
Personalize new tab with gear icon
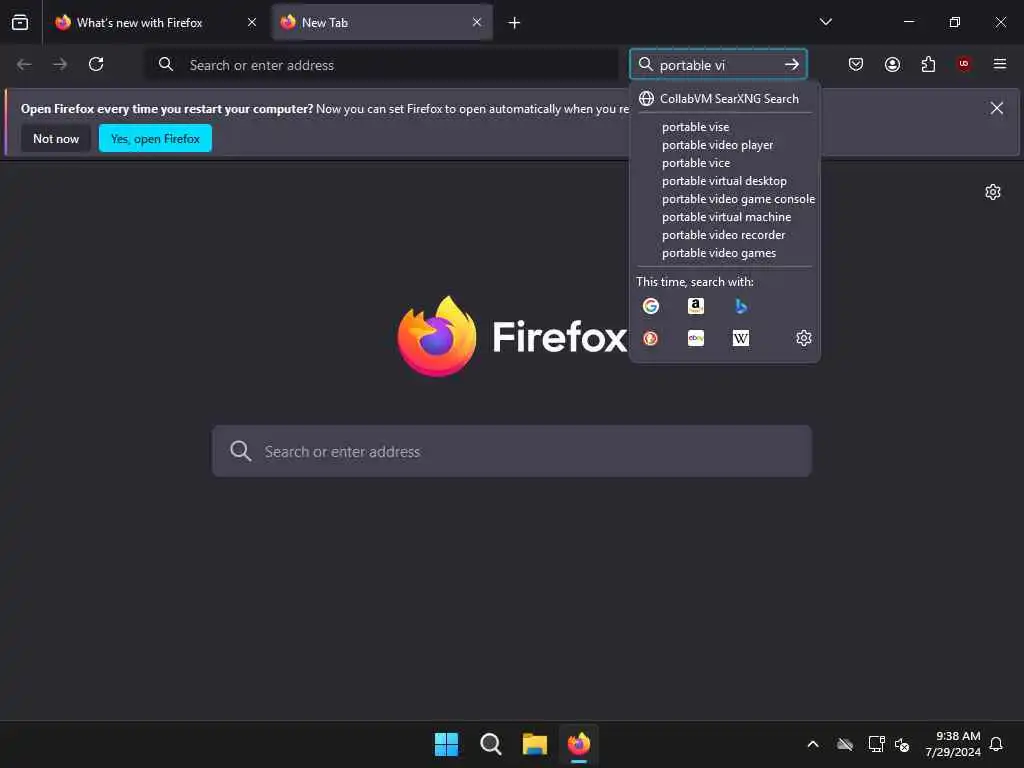pos(993,192)
